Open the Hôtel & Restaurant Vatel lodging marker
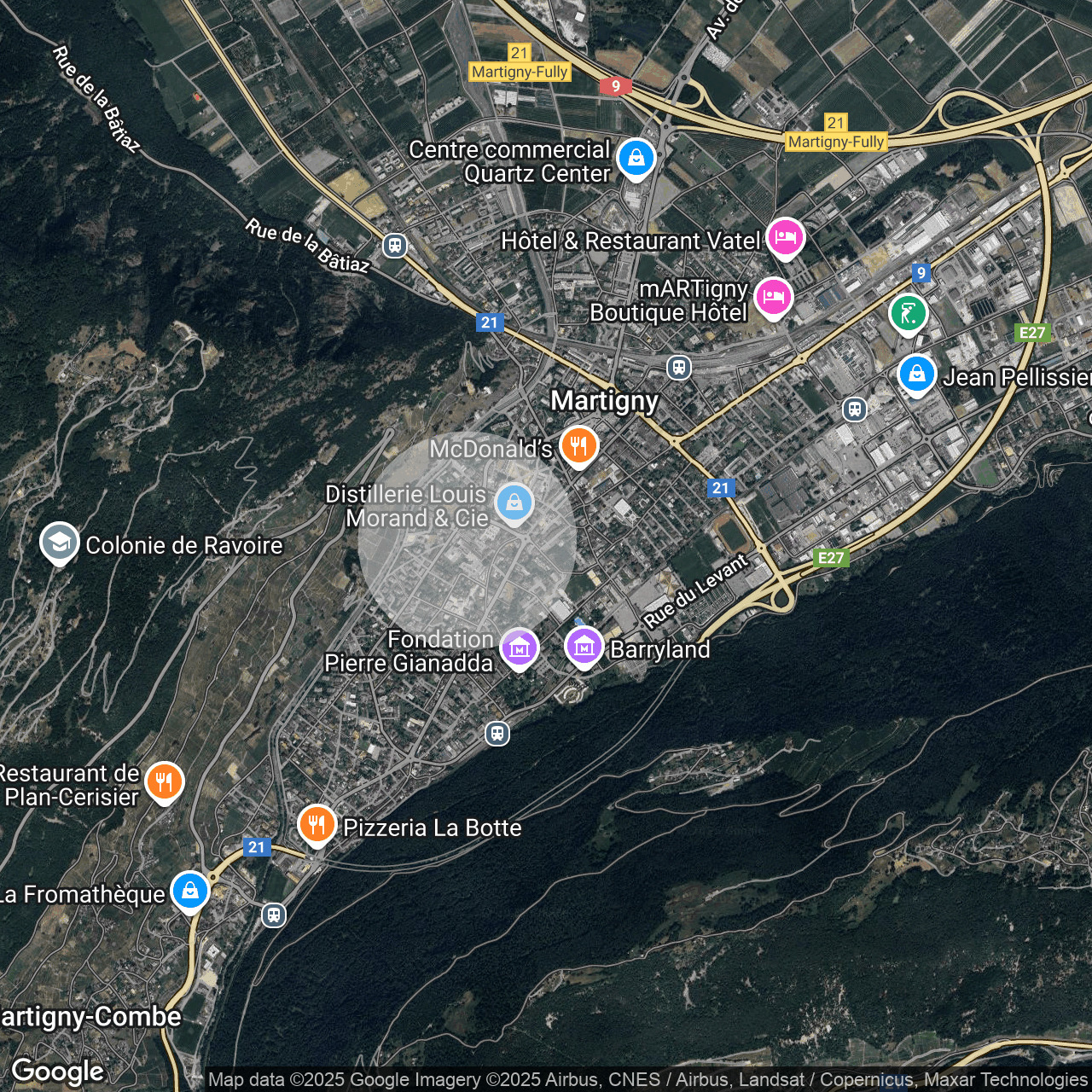 point(785,236)
